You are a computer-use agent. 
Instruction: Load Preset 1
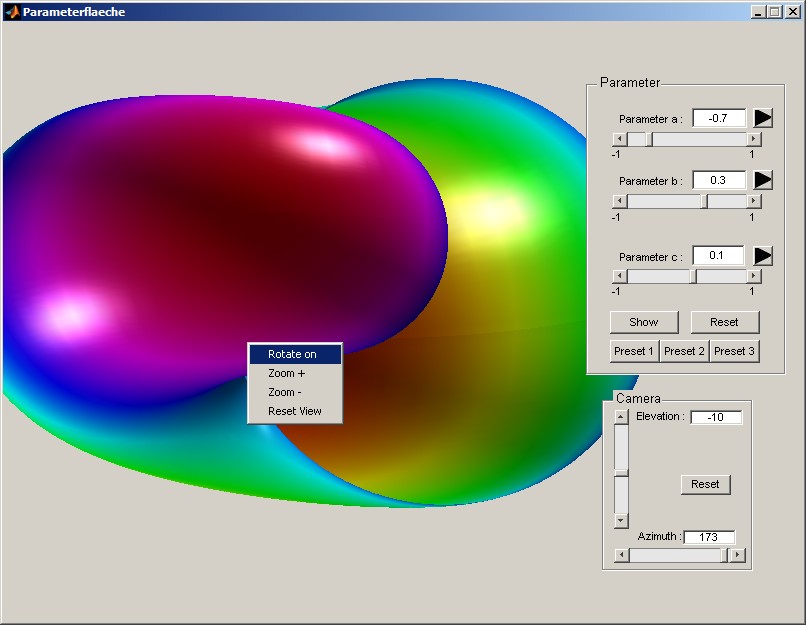click(634, 351)
